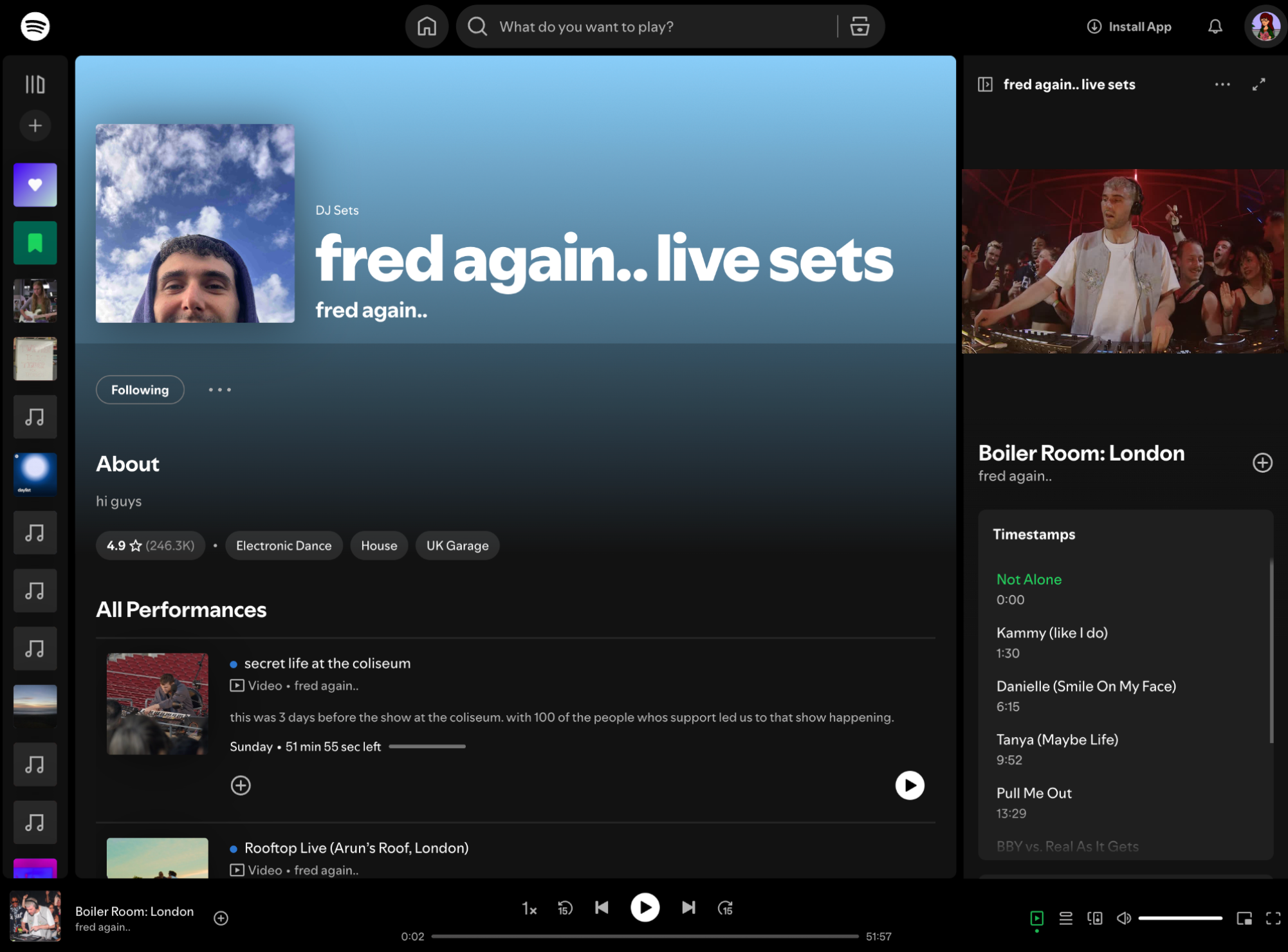Image resolution: width=1288 pixels, height=952 pixels.
Task: Jump to Kammy (like I do) timestamp
Action: [x=1051, y=633]
